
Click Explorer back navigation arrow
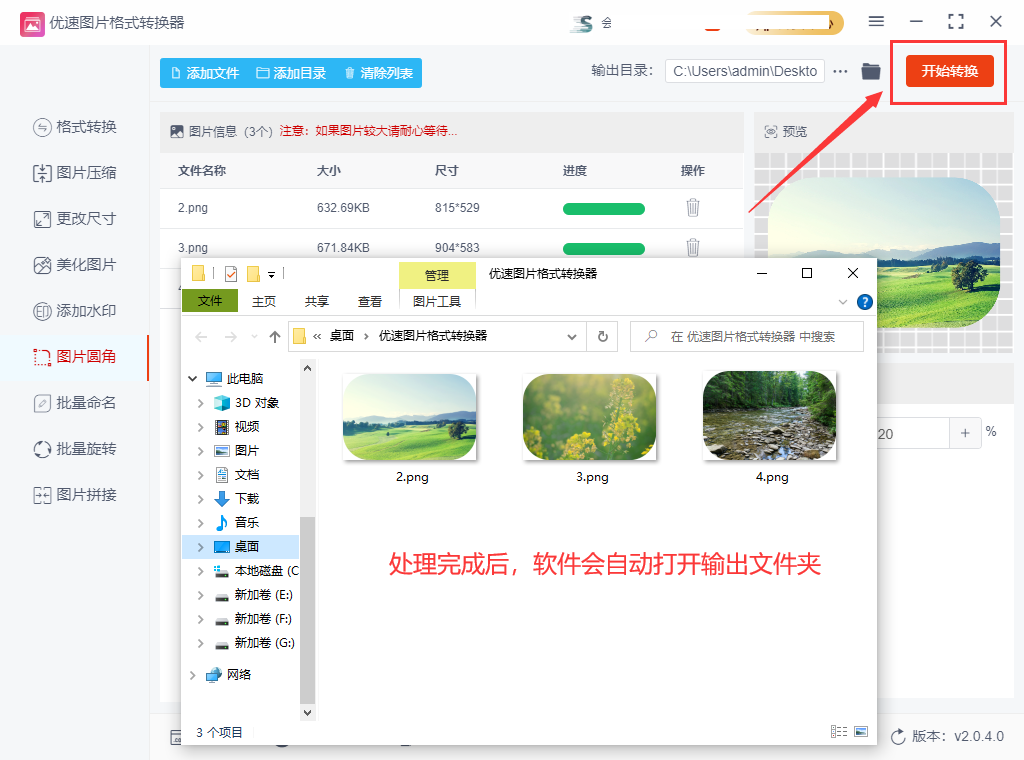[201, 337]
